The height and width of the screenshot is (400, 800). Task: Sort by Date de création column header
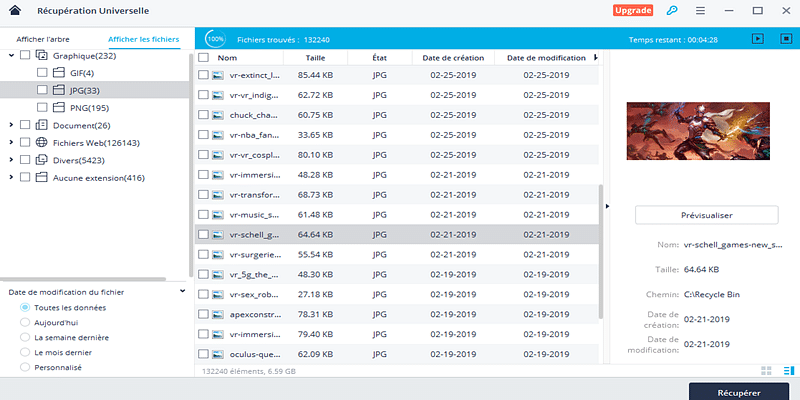pos(453,58)
